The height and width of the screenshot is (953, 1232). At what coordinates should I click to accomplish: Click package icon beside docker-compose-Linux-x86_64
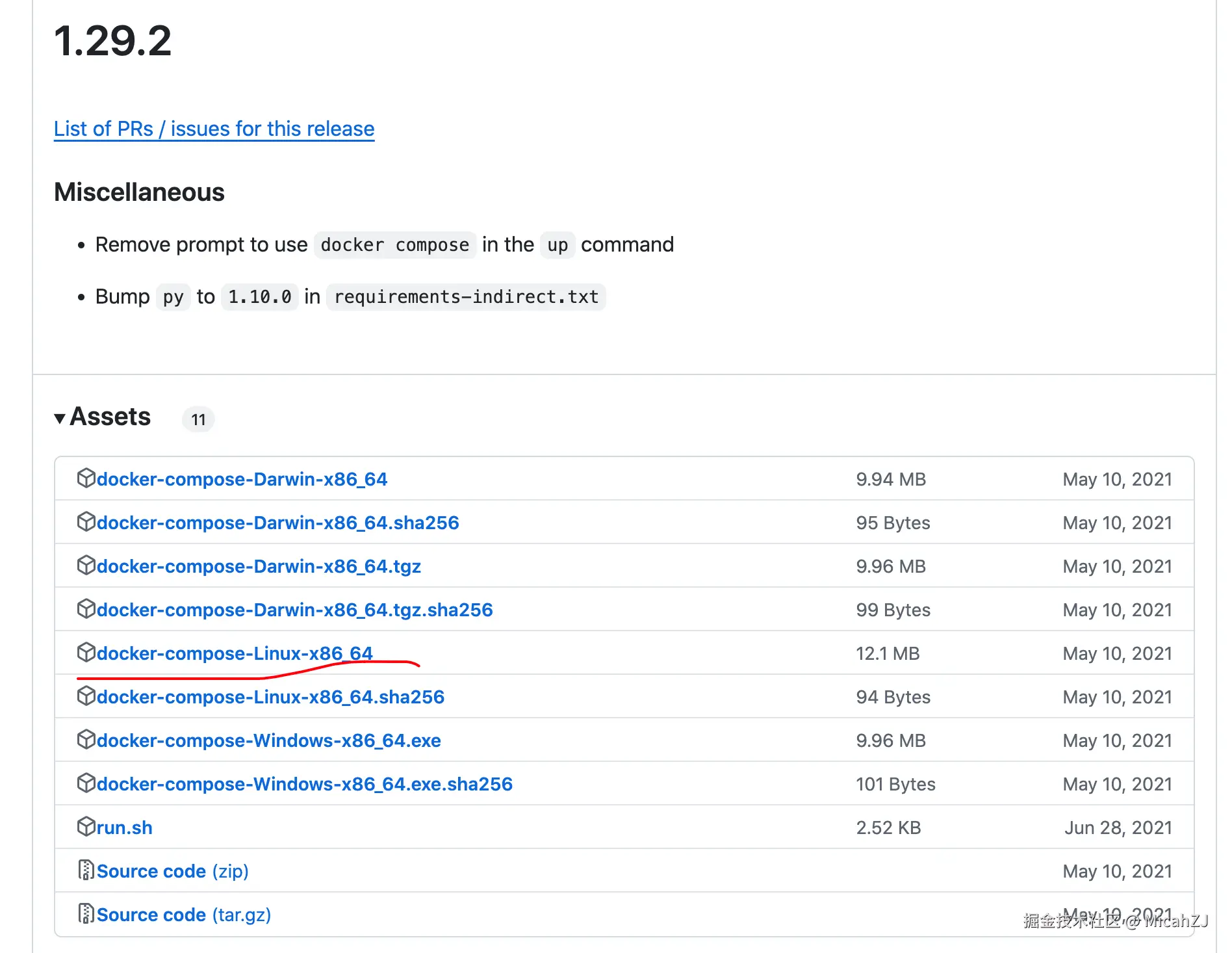pyautogui.click(x=86, y=652)
